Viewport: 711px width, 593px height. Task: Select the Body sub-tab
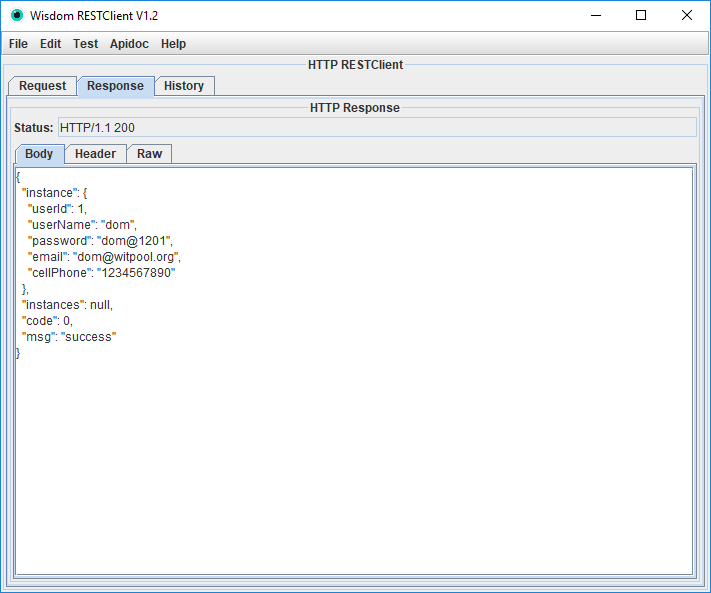point(39,154)
